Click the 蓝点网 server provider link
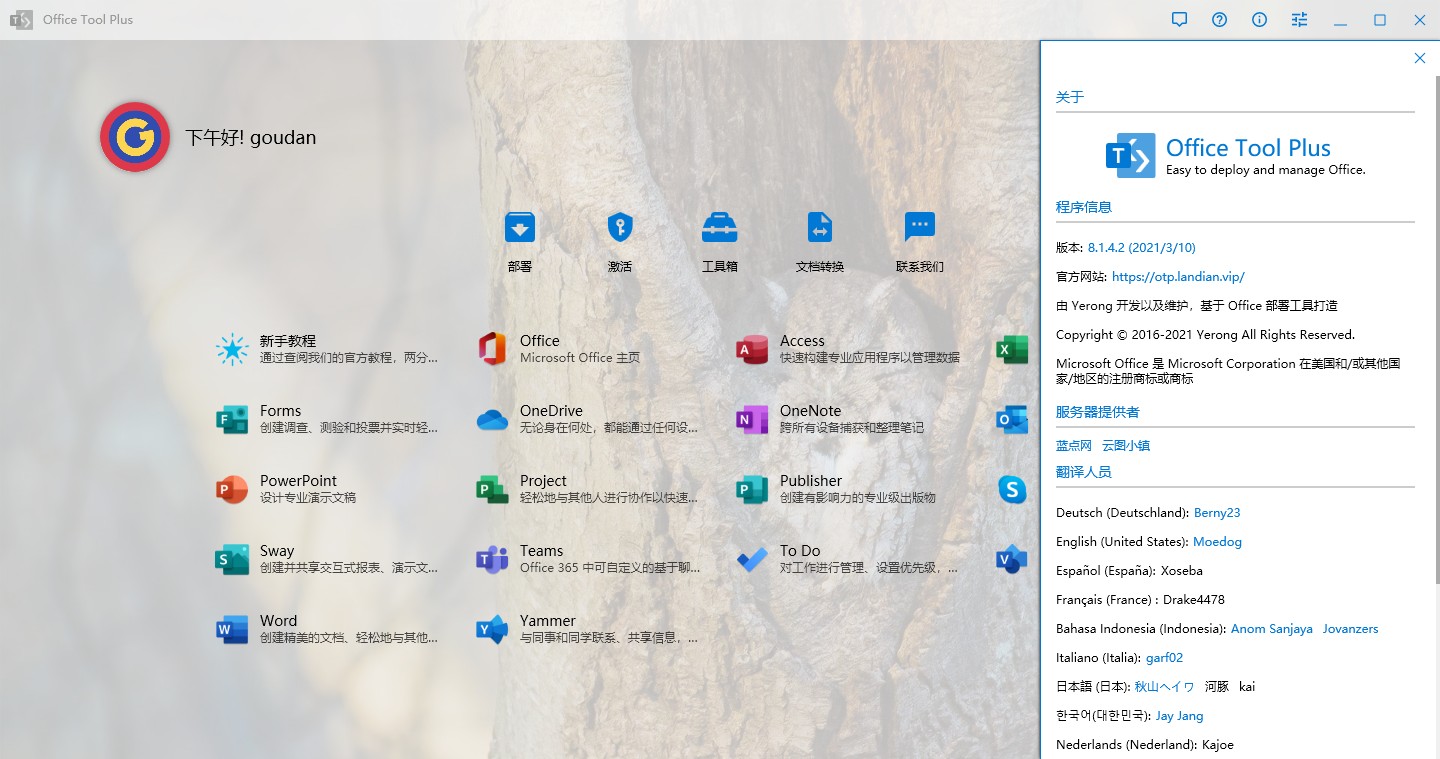The width and height of the screenshot is (1440, 759). coord(1074,446)
